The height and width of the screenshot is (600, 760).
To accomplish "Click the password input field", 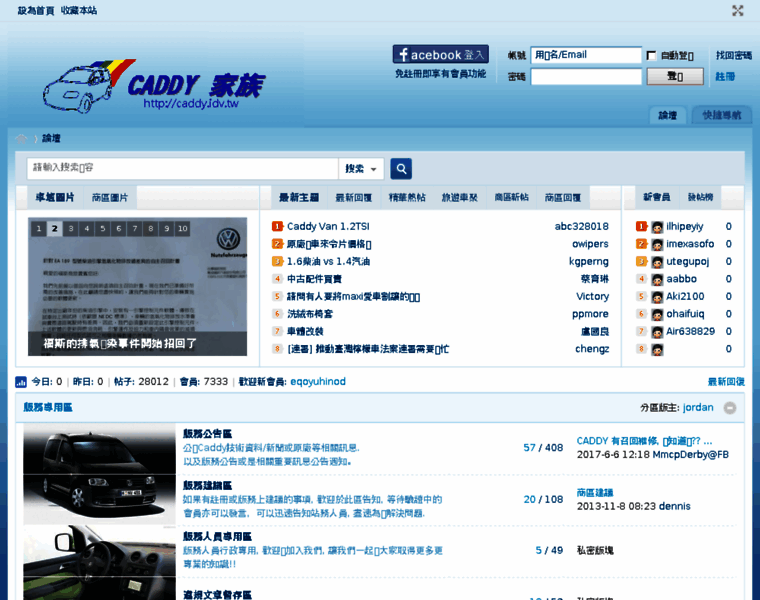I will [x=586, y=77].
